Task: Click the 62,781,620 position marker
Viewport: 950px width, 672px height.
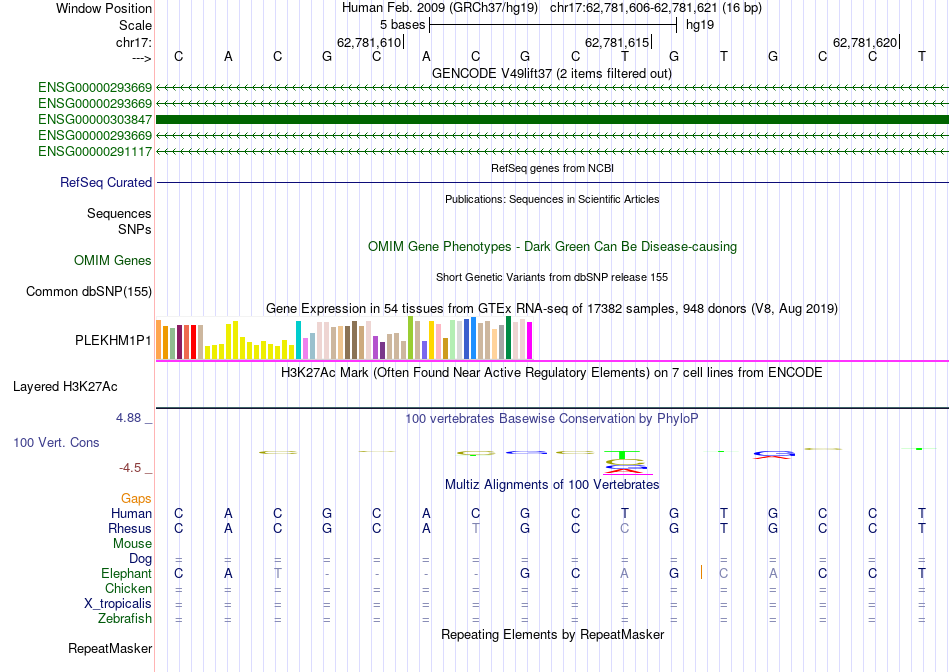Action: coord(865,42)
